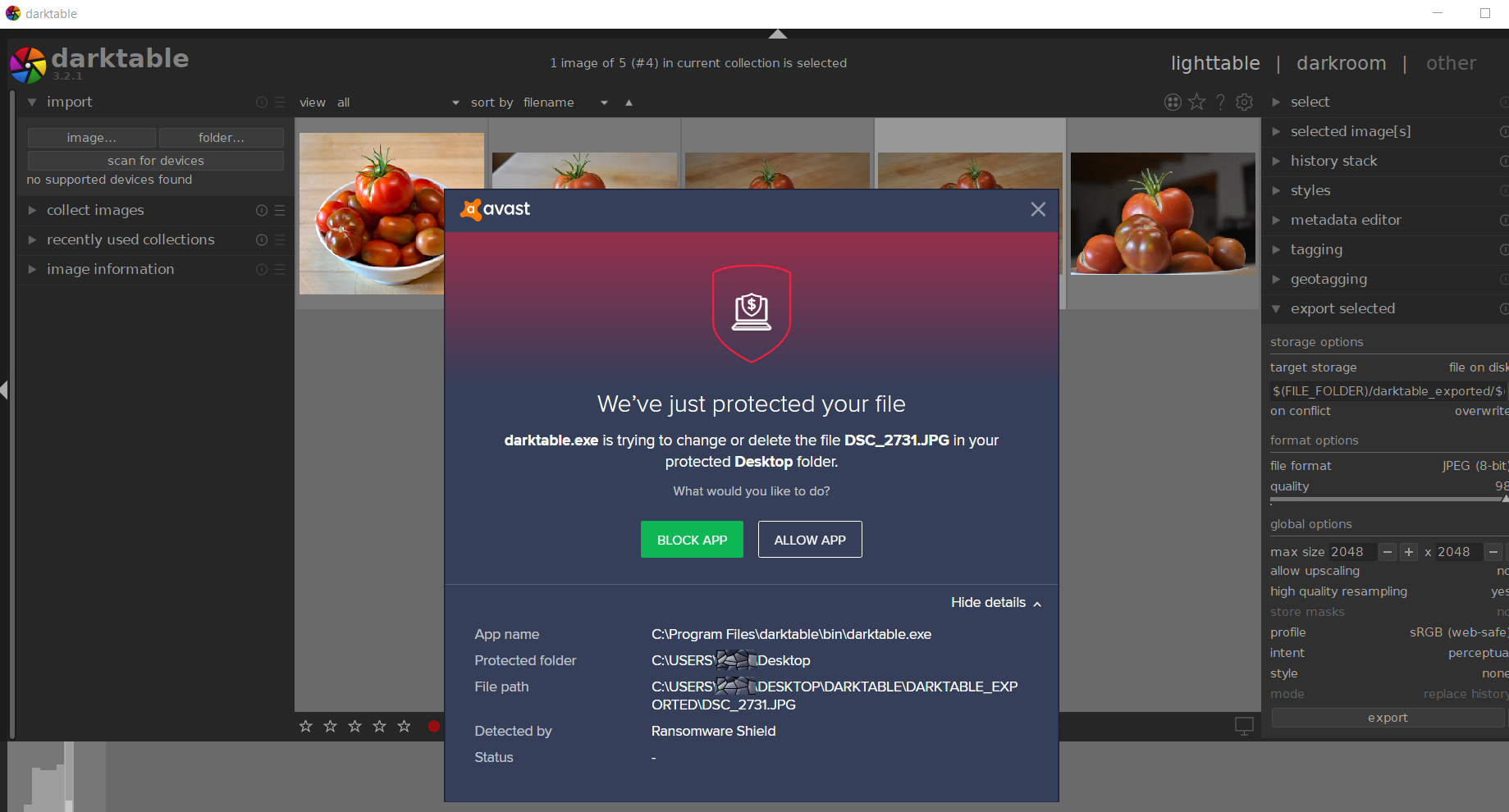This screenshot has width=1509, height=812.
Task: Reset the import module parameters icon
Action: [x=262, y=103]
